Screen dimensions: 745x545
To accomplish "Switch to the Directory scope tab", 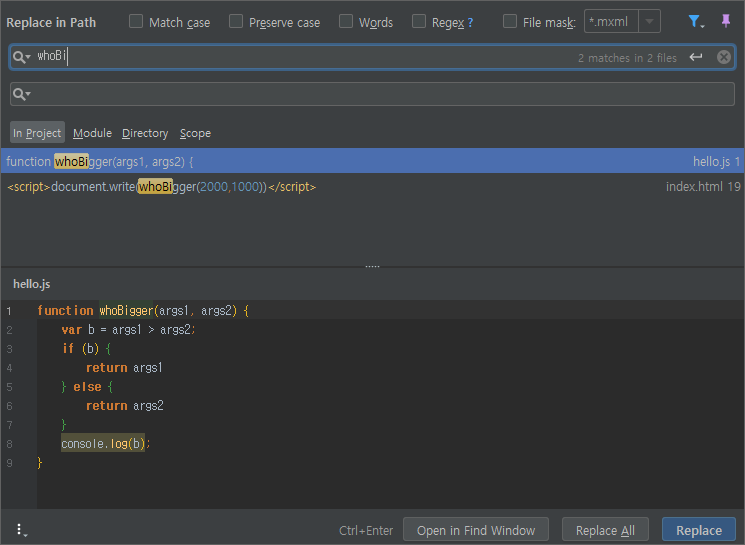I will pyautogui.click(x=145, y=133).
